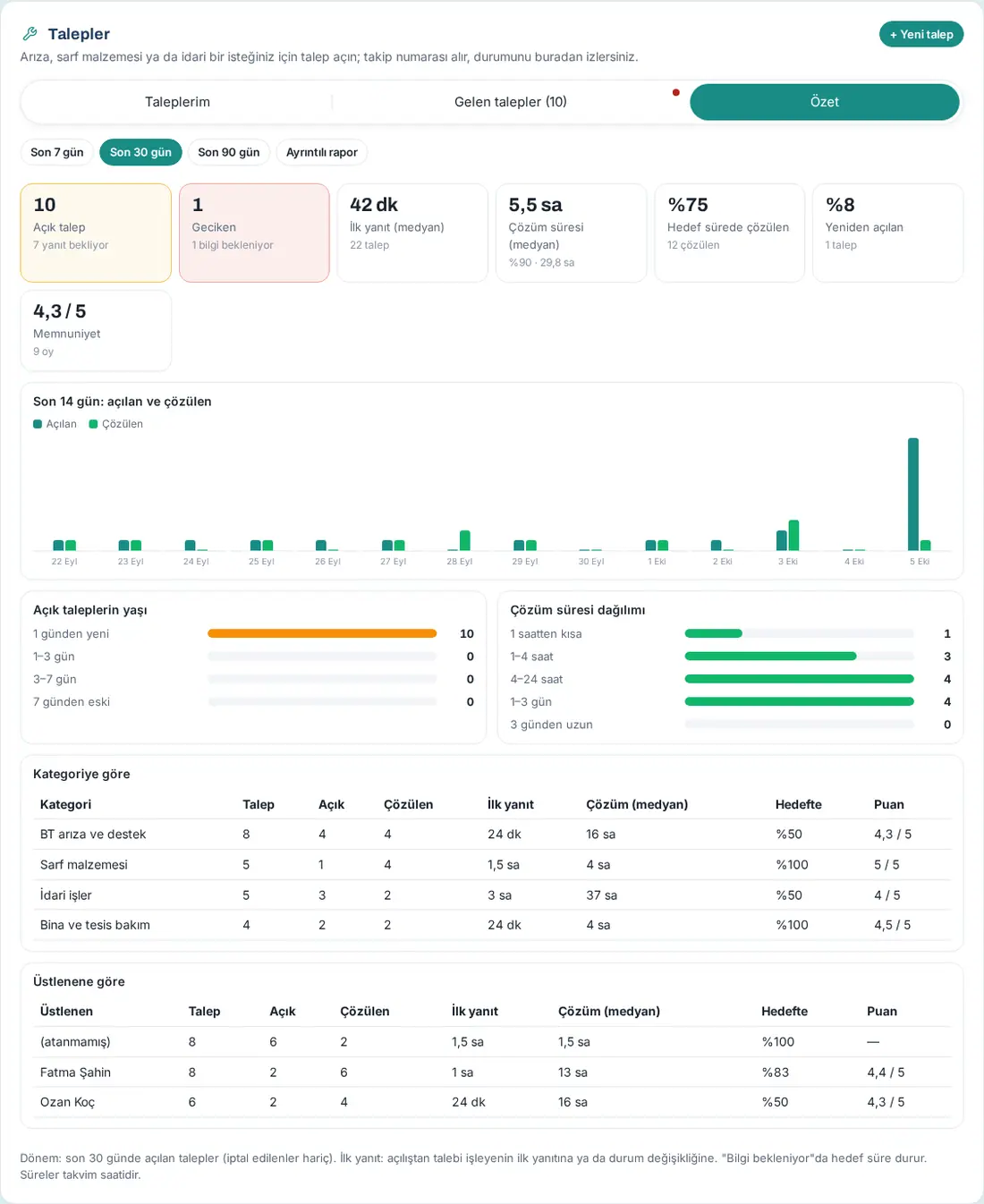Click the 'Sarf malzemesi' category row
This screenshot has height=1204, width=984.
coord(492,865)
